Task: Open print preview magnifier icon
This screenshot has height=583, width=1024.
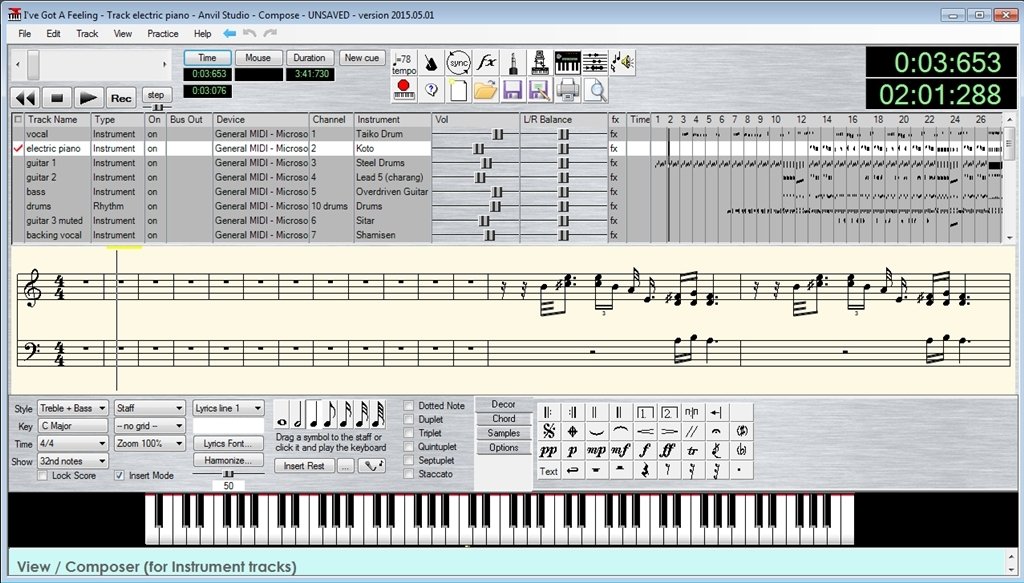Action: [x=595, y=90]
